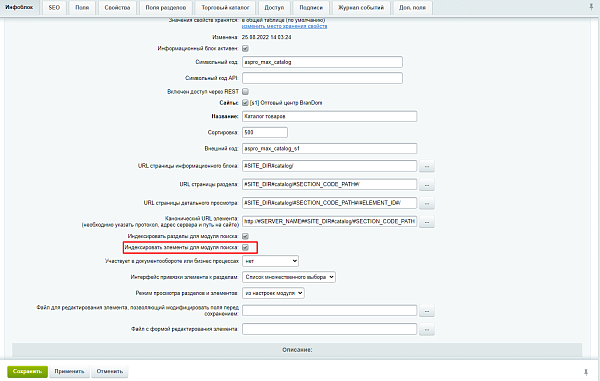Click the pin icon in bottom bar

586,372
